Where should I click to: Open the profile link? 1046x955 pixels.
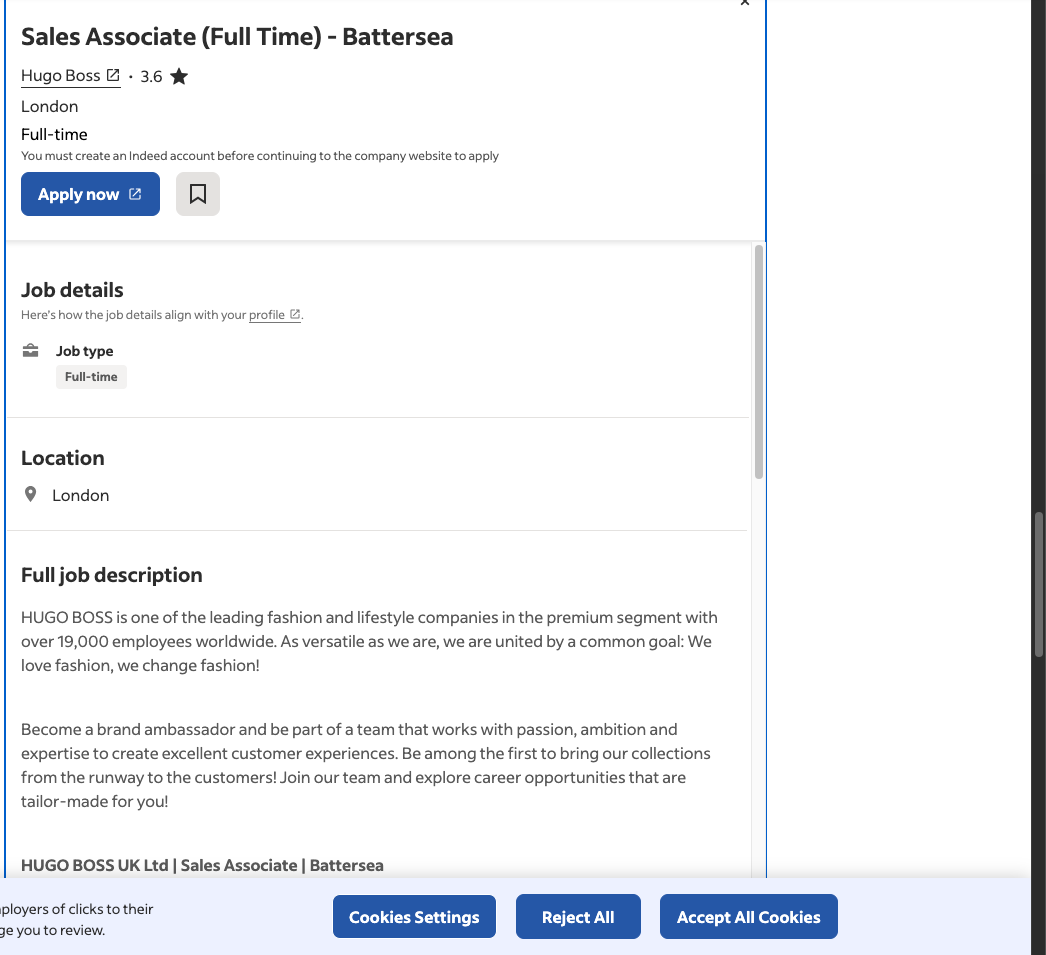(x=274, y=315)
